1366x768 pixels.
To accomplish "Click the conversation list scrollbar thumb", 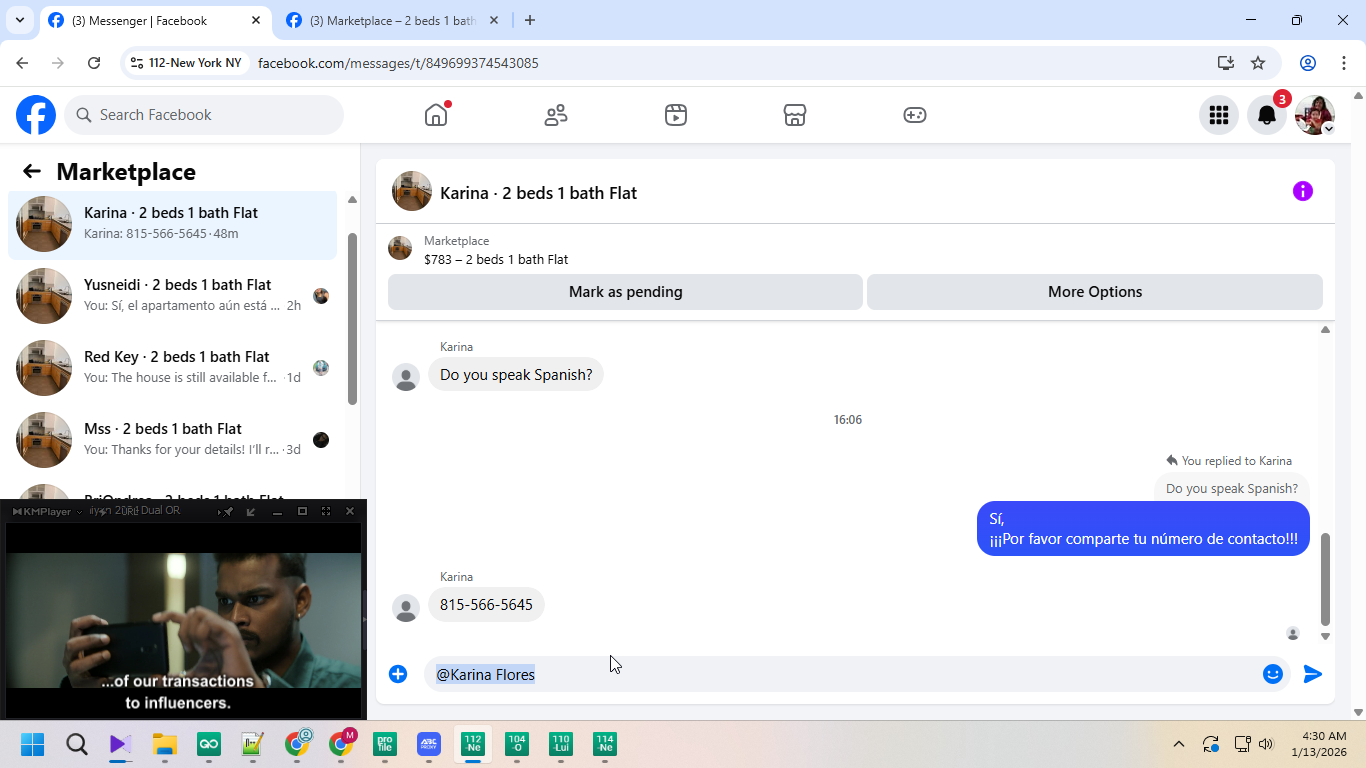I will pos(352,319).
